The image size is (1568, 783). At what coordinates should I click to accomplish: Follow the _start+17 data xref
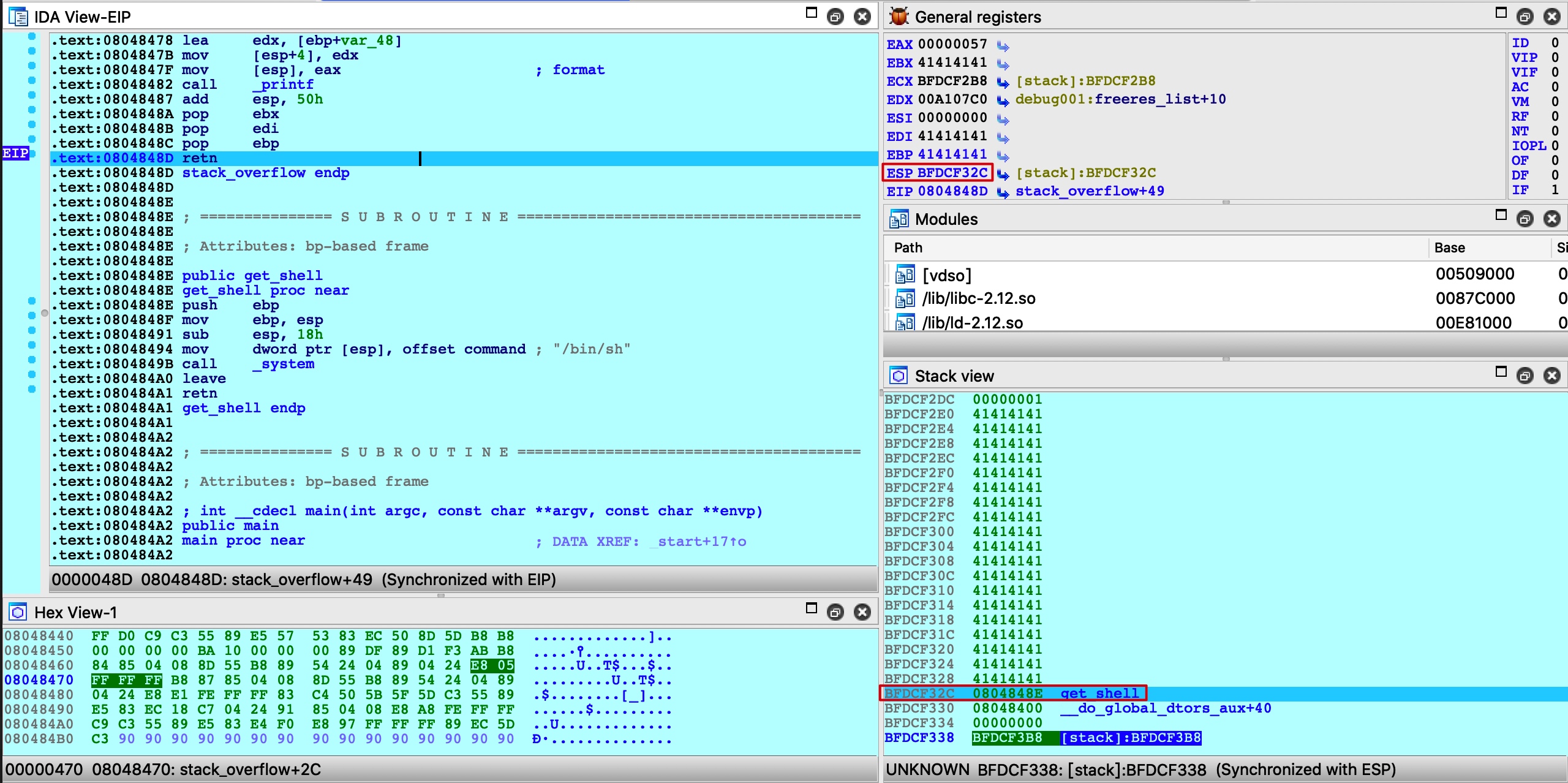(698, 542)
